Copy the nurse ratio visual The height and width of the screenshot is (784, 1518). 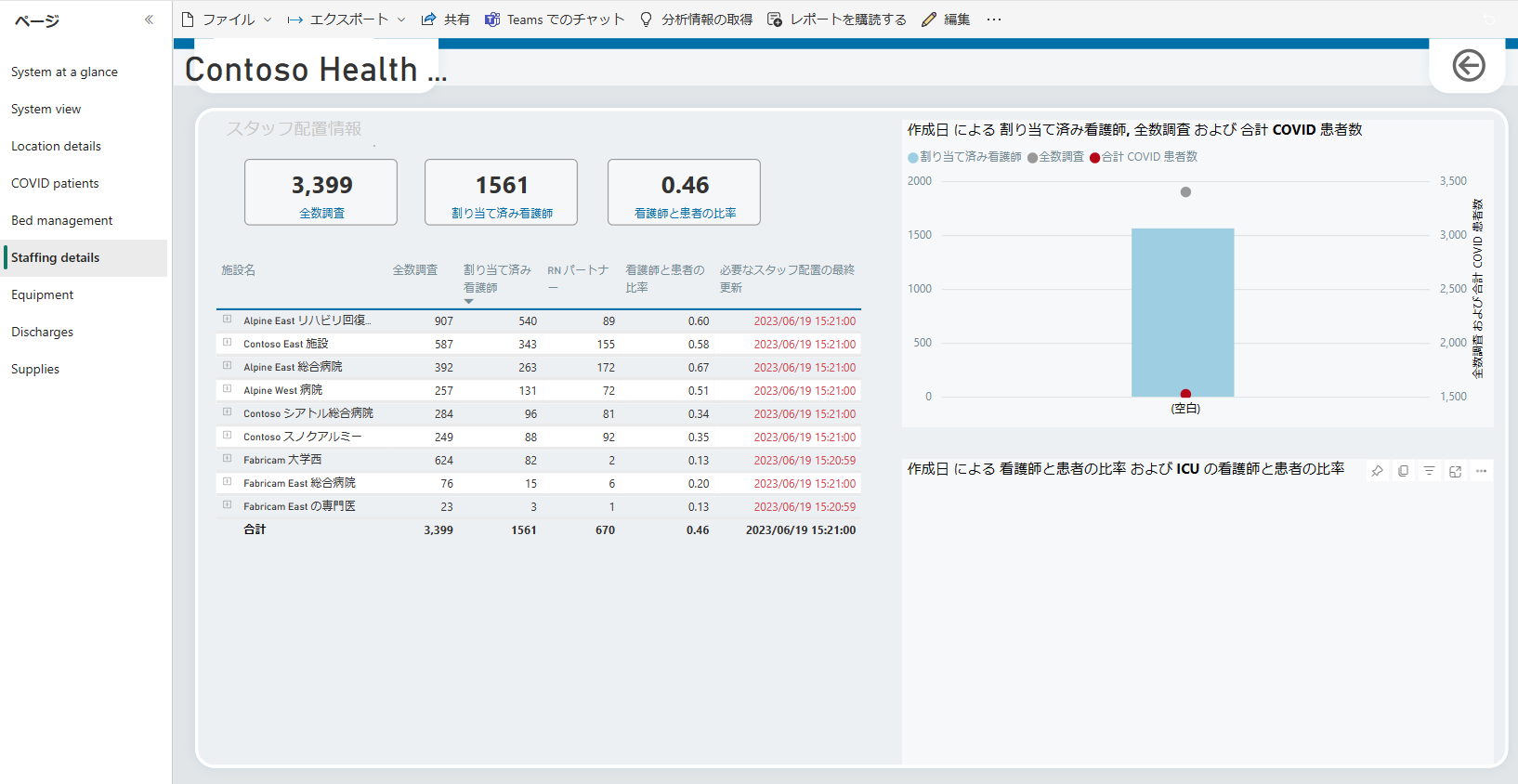pos(1403,471)
